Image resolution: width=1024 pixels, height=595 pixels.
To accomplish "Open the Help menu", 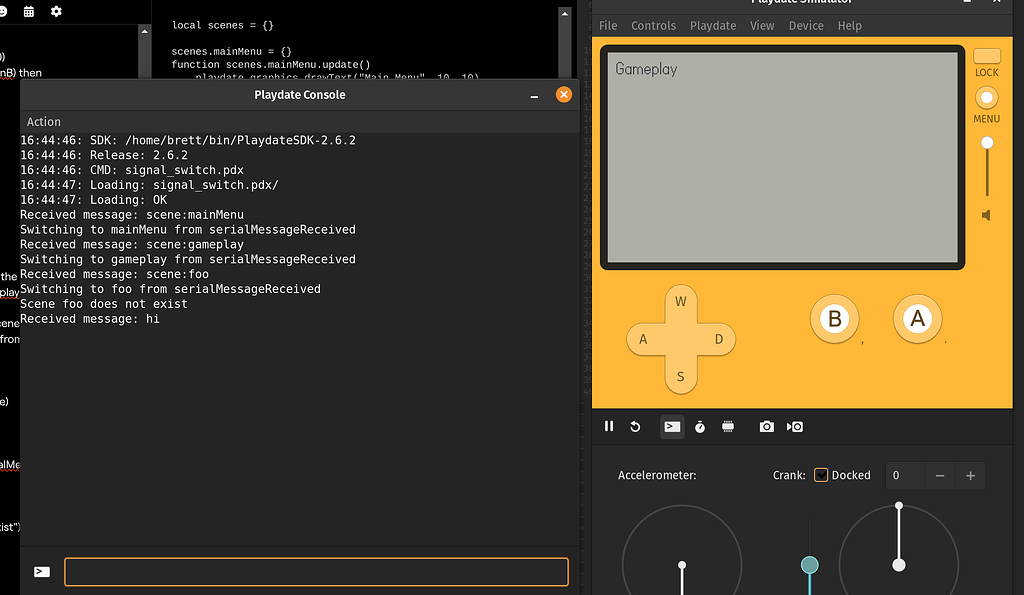I will click(850, 25).
